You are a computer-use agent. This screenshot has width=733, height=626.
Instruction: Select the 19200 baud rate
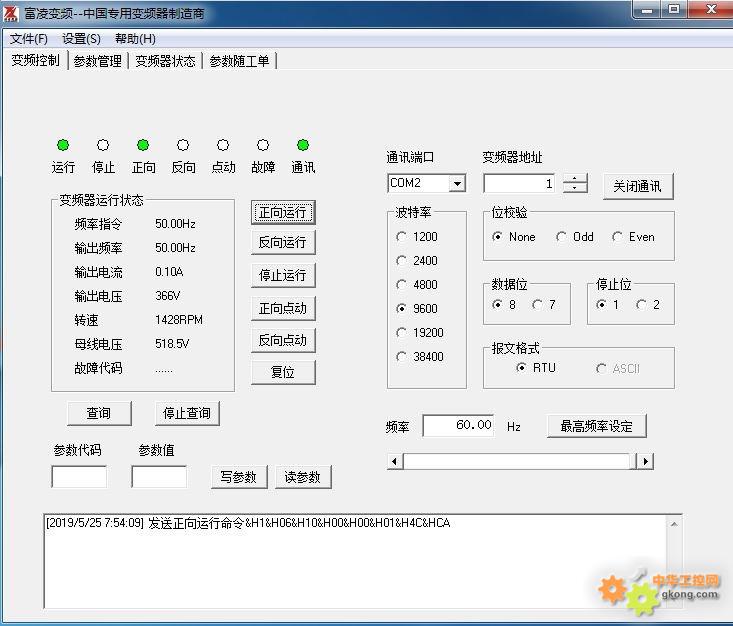point(419,332)
